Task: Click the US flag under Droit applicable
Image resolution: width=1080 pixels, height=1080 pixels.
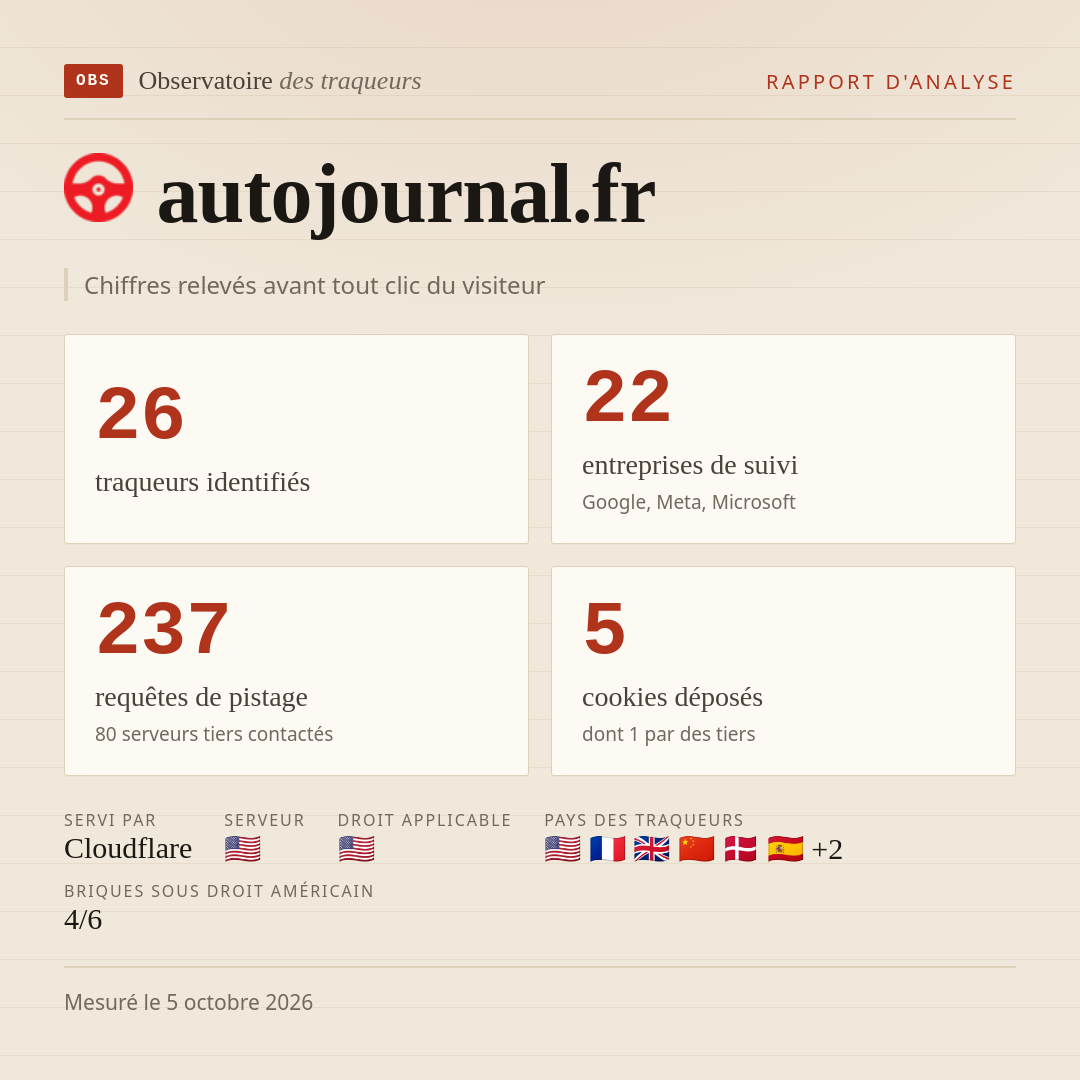Action: (x=357, y=849)
